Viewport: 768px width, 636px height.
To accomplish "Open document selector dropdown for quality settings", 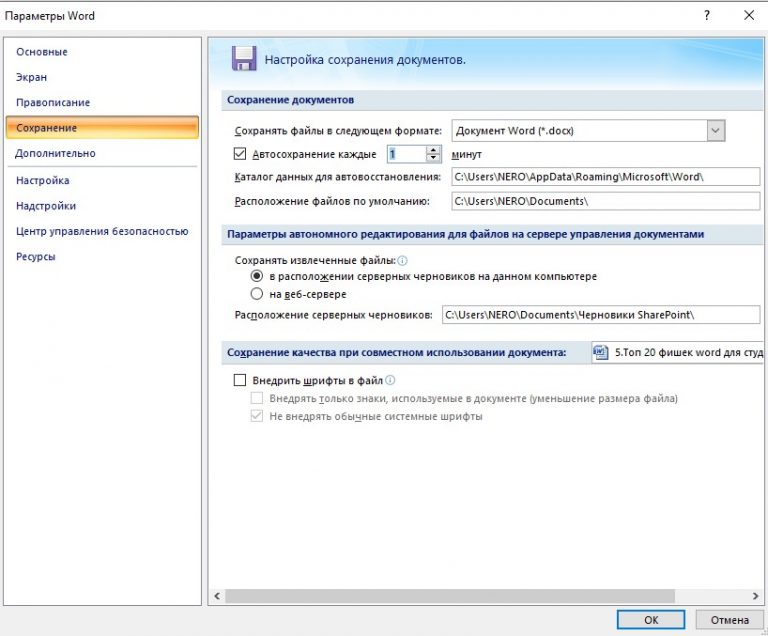I will [x=680, y=352].
